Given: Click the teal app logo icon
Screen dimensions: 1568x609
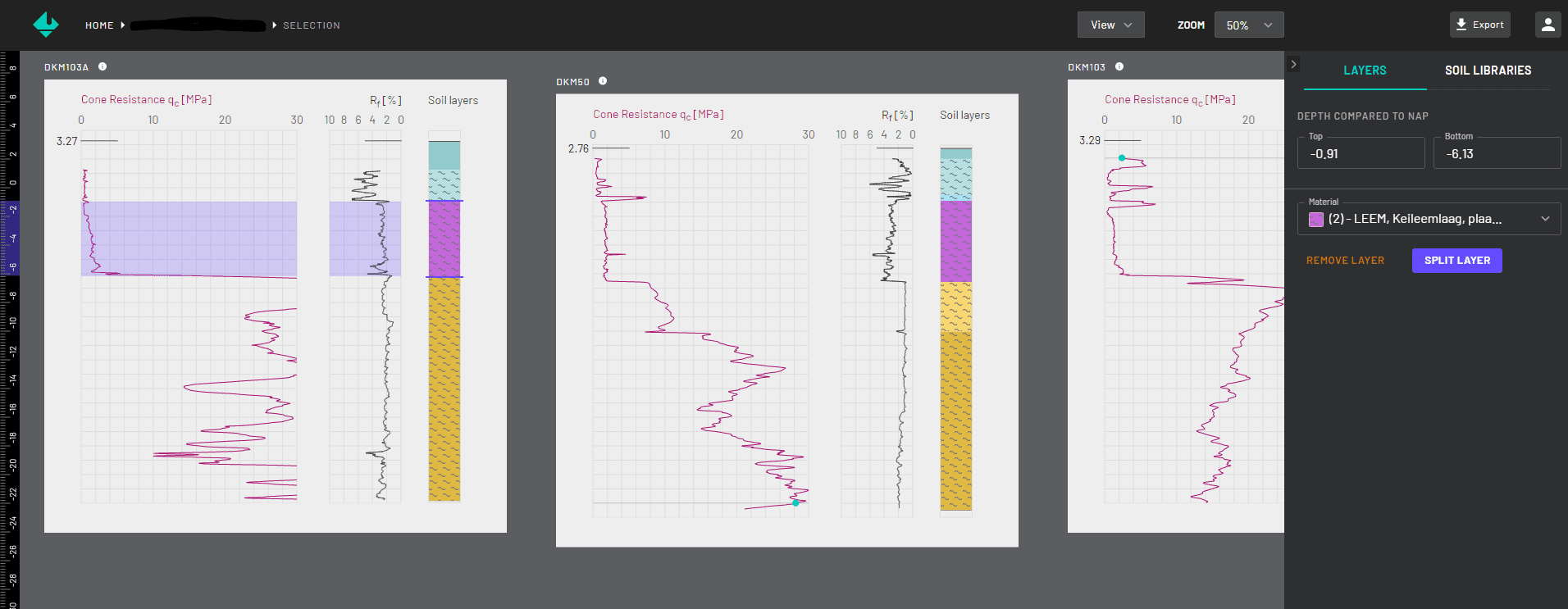Looking at the screenshot, I should pos(46,25).
